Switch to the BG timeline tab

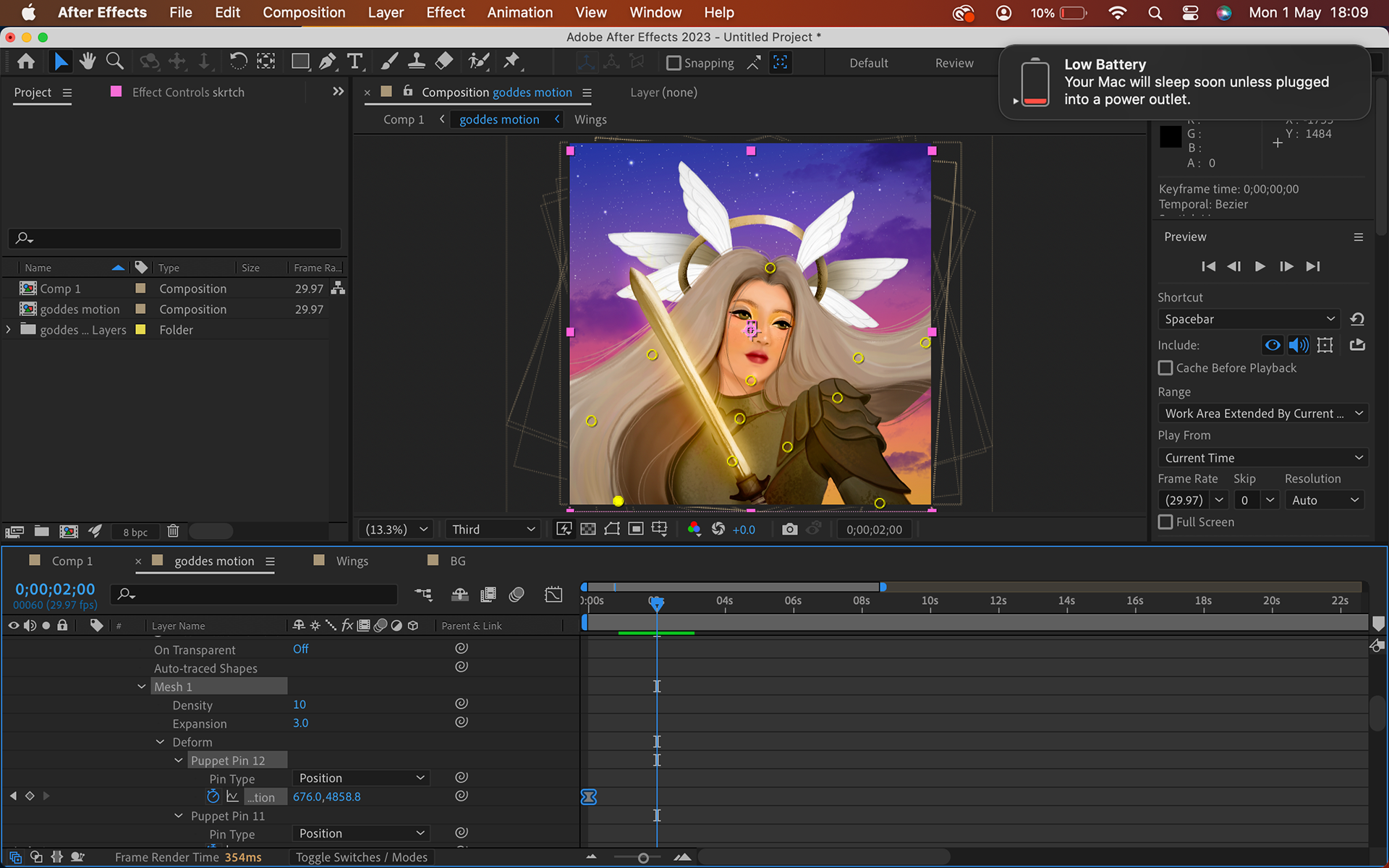[x=457, y=561]
